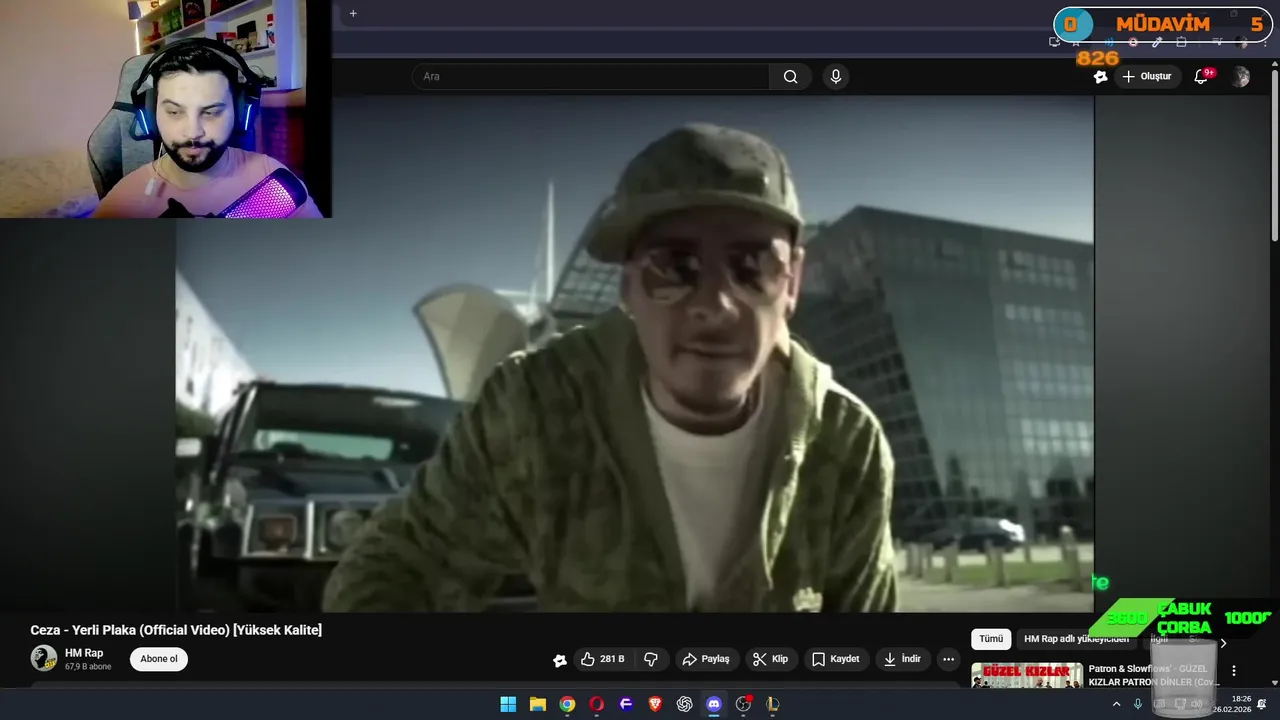Open the Oluştur create button
Image resolution: width=1280 pixels, height=720 pixels.
coord(1146,76)
